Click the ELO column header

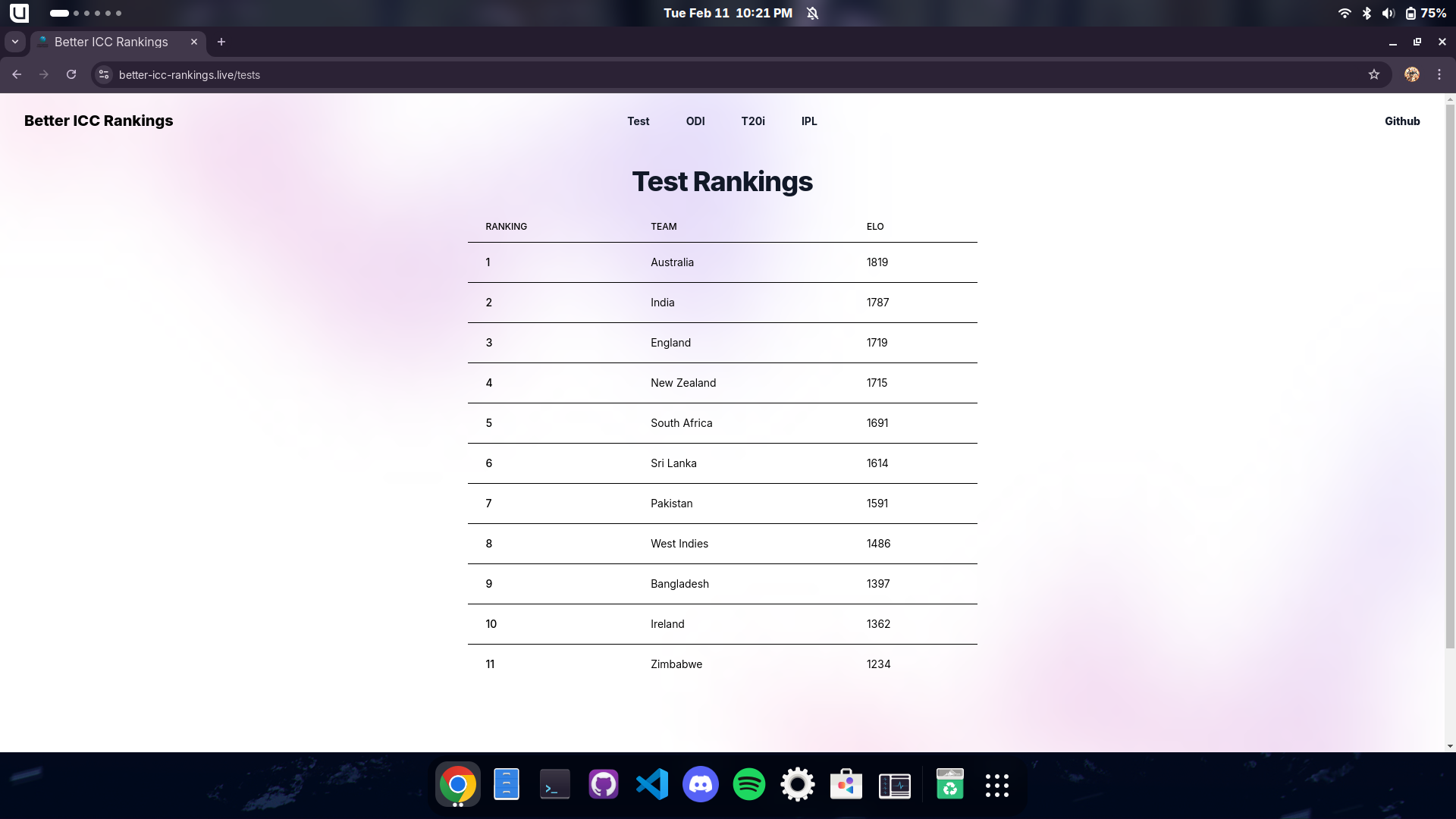[875, 227]
